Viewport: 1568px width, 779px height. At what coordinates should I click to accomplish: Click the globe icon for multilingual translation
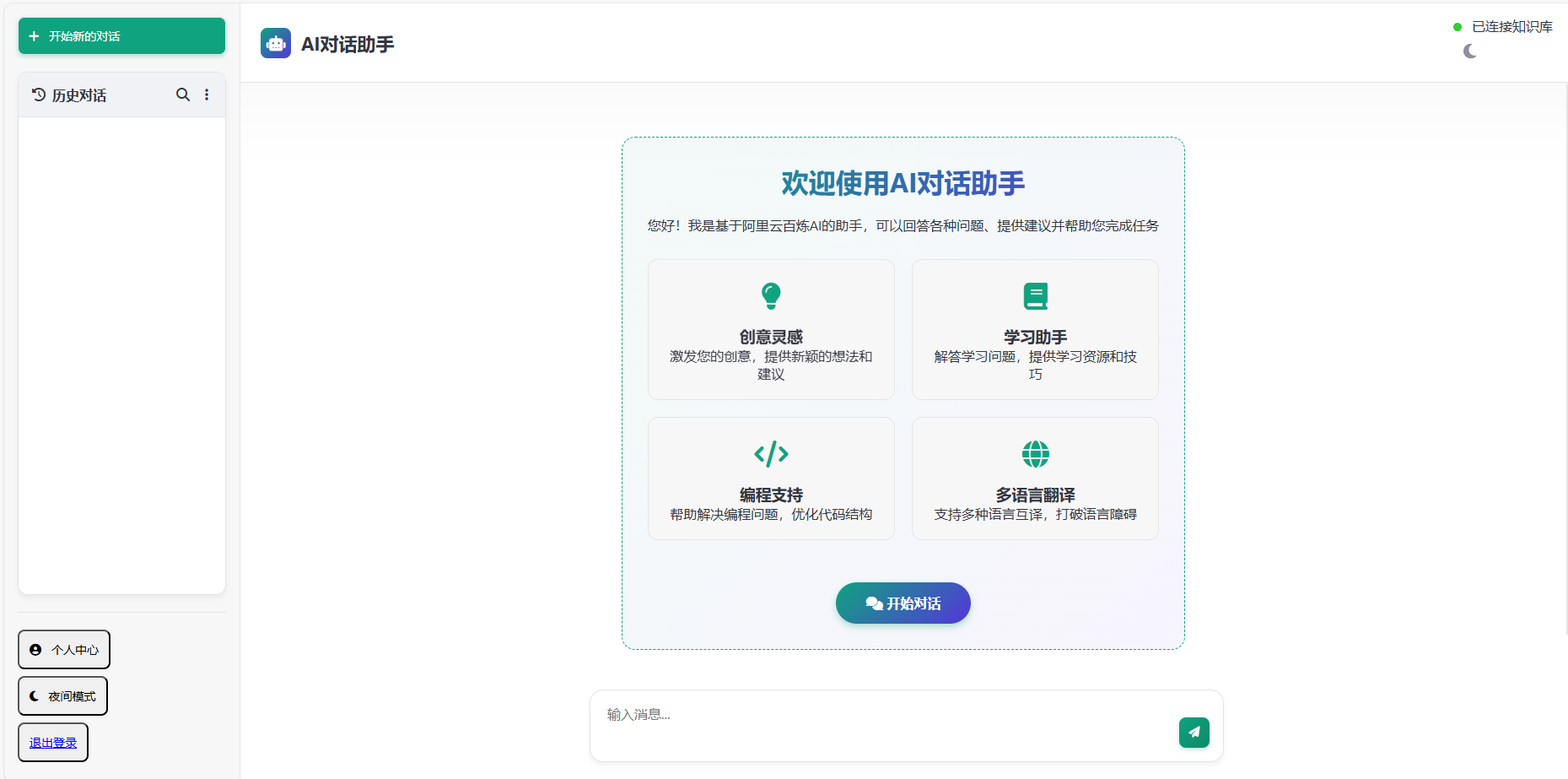pyautogui.click(x=1036, y=454)
